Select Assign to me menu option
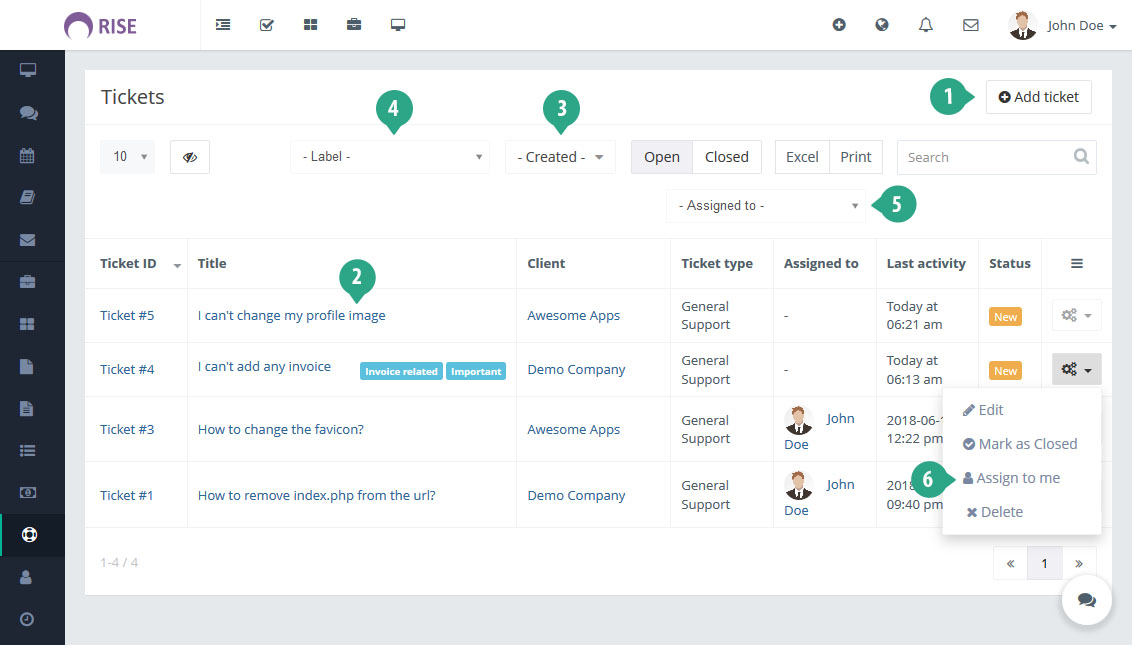Viewport: 1132px width, 645px height. click(1018, 478)
